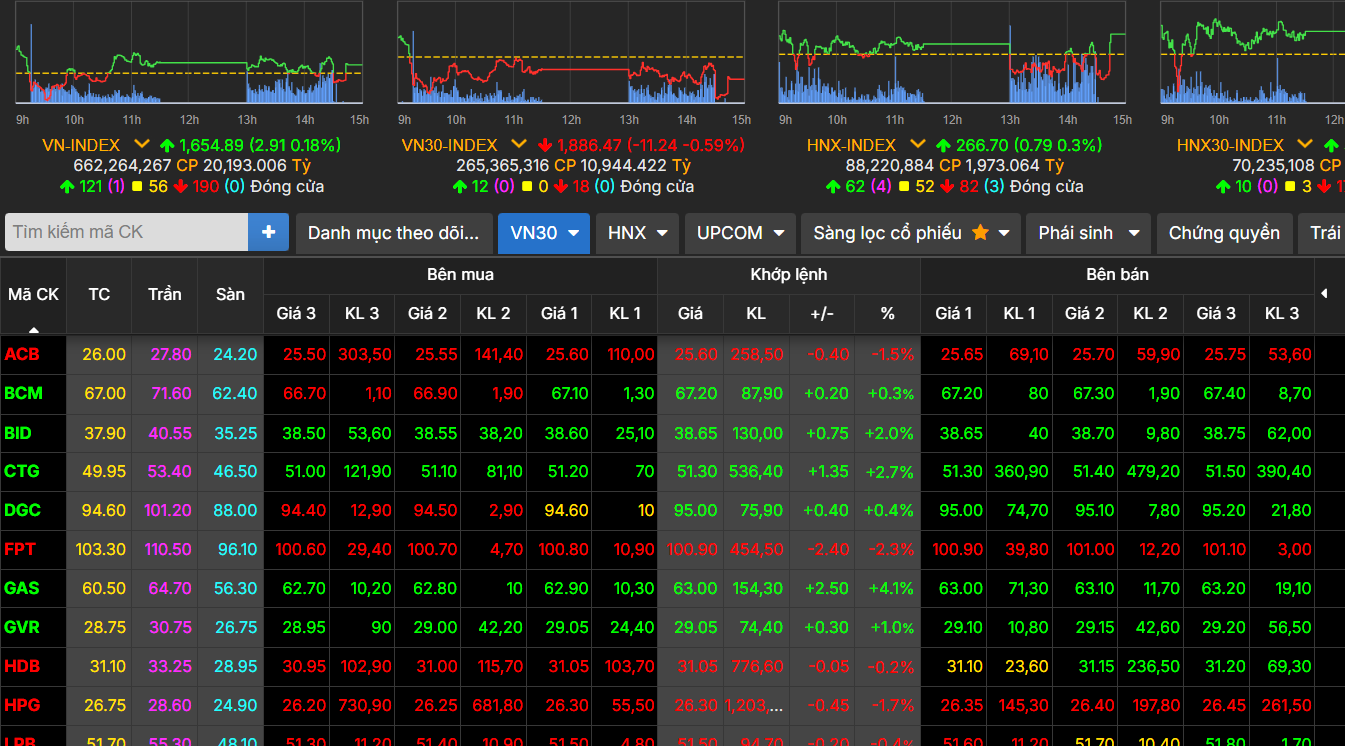Expand the chevron next to VN-INDEX

pos(141,145)
